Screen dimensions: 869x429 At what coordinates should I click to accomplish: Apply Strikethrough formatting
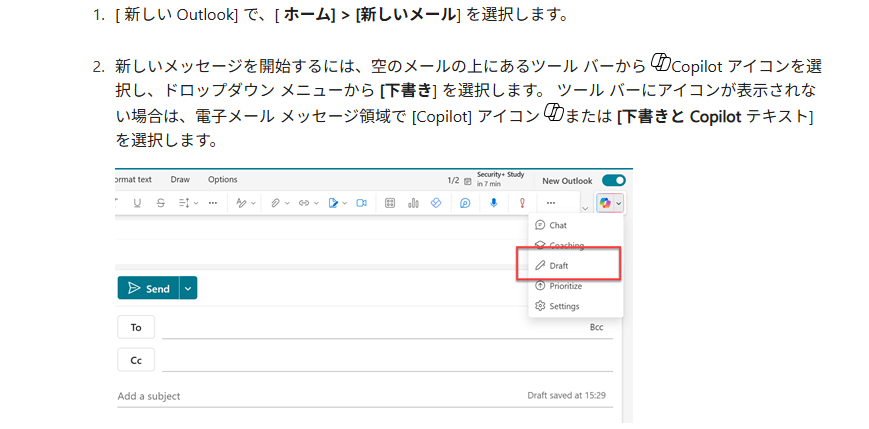click(161, 203)
